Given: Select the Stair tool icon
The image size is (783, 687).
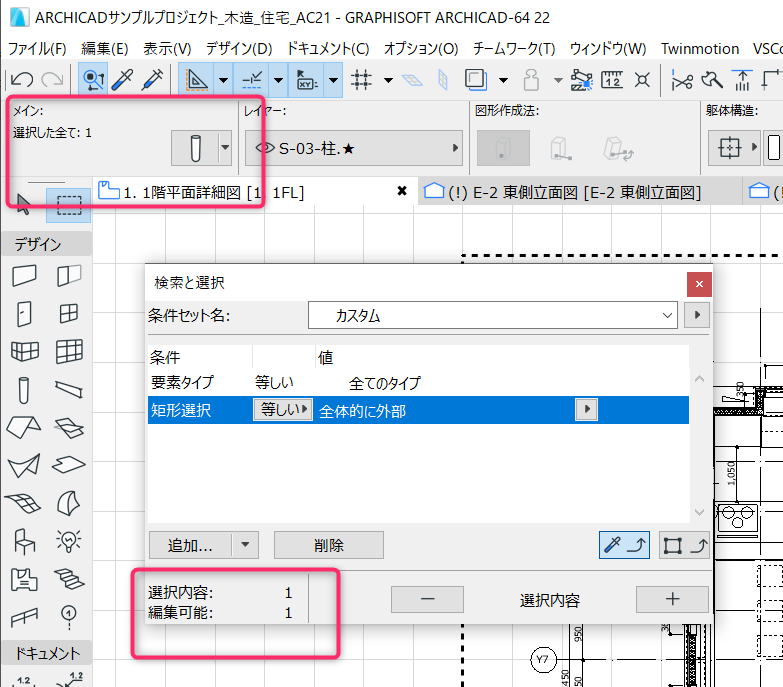Looking at the screenshot, I should click(69, 579).
